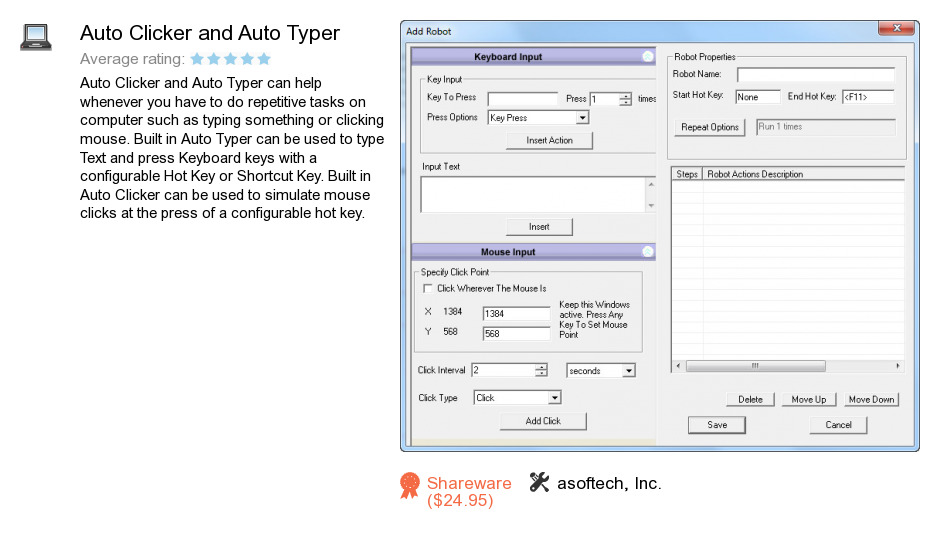Click the horizontal scrollbar in the actions list
Image resolution: width=940 pixels, height=536 pixels.
(x=755, y=366)
